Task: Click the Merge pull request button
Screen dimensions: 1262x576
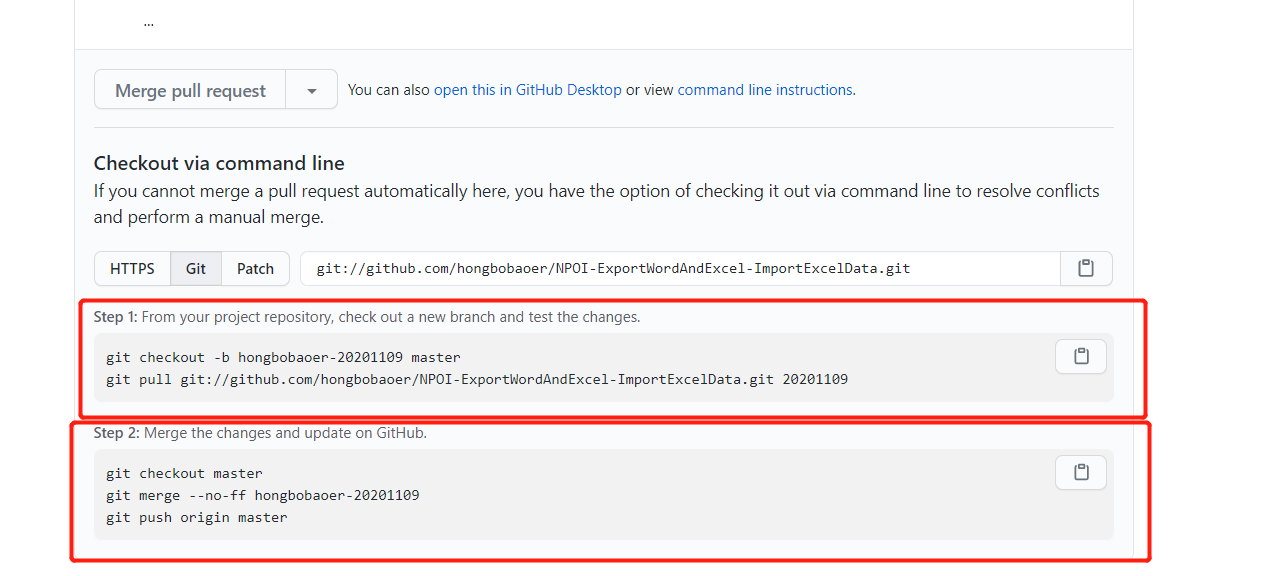Action: pos(189,89)
